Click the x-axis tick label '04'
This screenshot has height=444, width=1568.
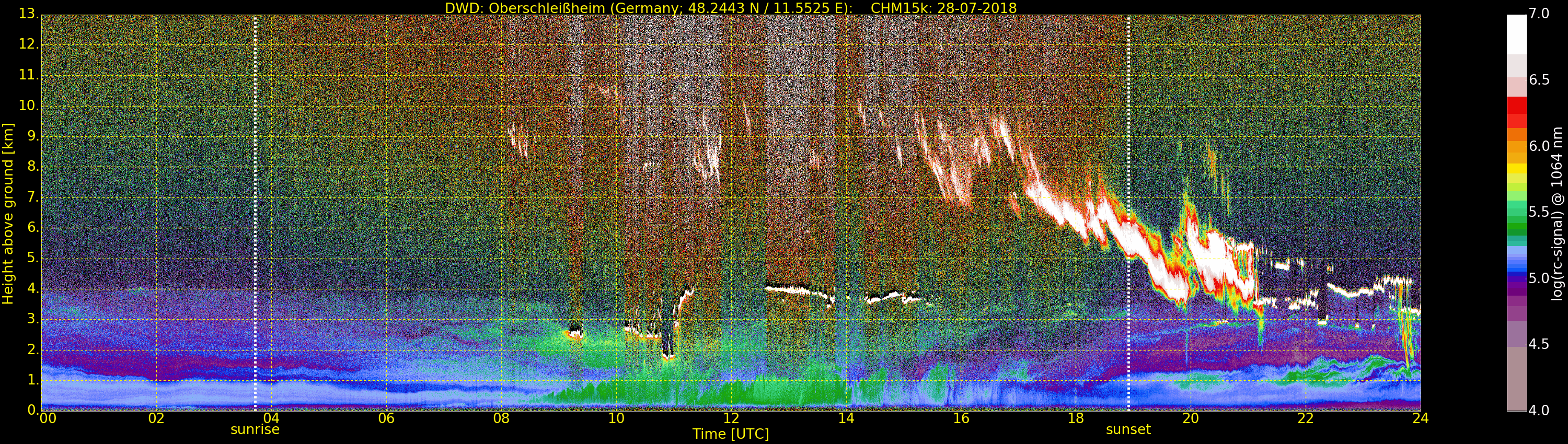pos(271,418)
